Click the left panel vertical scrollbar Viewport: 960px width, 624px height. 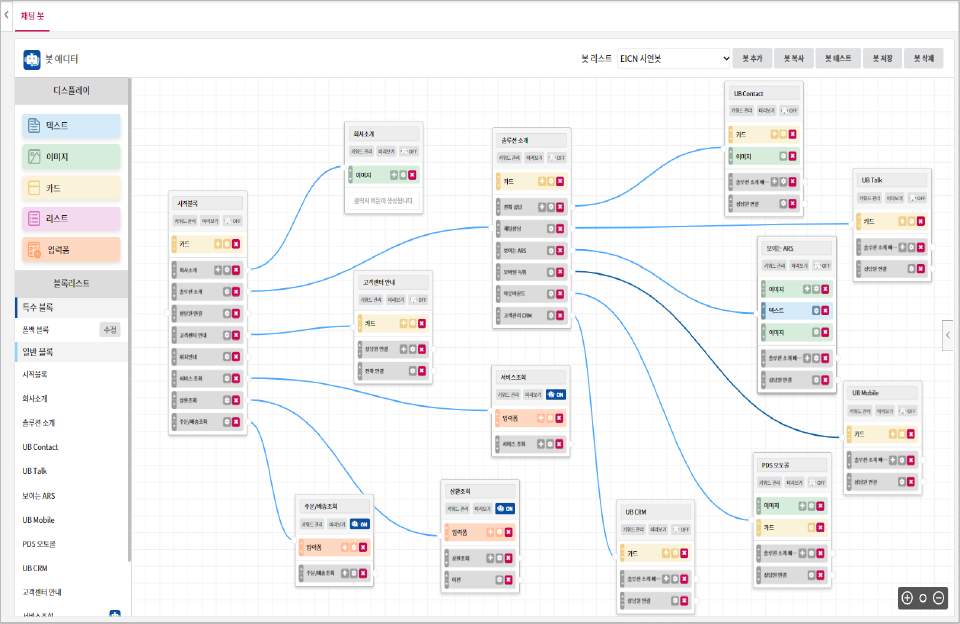click(x=129, y=318)
